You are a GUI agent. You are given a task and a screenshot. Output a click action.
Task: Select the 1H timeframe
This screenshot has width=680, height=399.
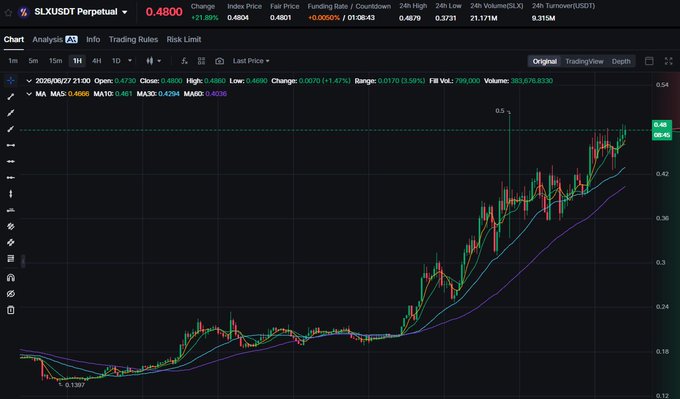[77, 61]
